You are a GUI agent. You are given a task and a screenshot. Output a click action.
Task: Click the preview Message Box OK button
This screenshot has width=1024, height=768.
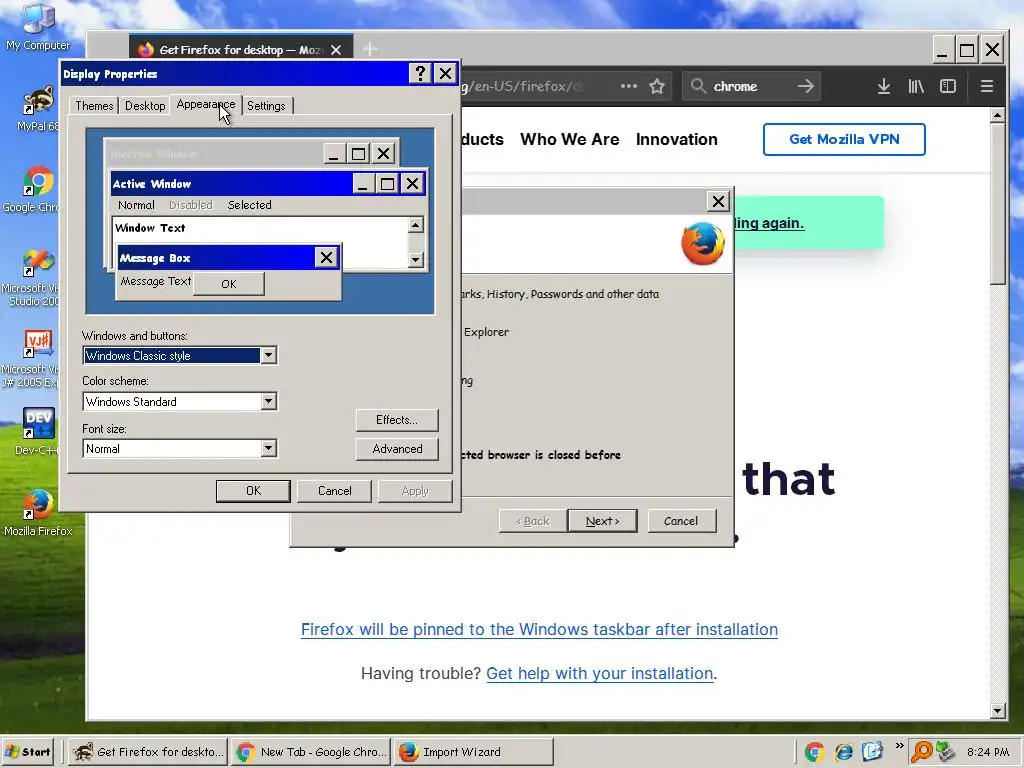(x=229, y=284)
